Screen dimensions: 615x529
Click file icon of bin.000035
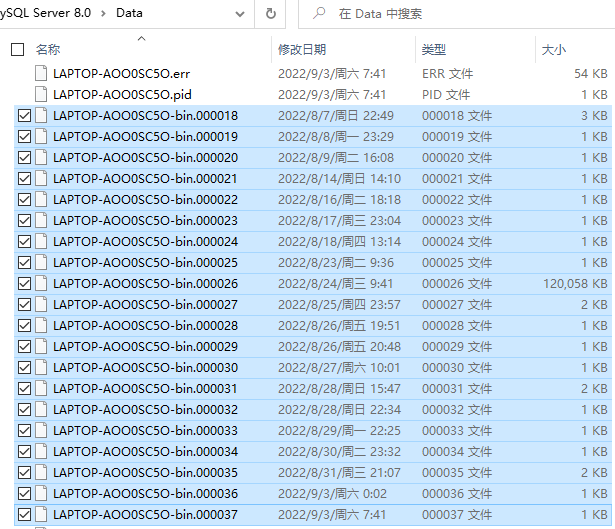[x=41, y=472]
